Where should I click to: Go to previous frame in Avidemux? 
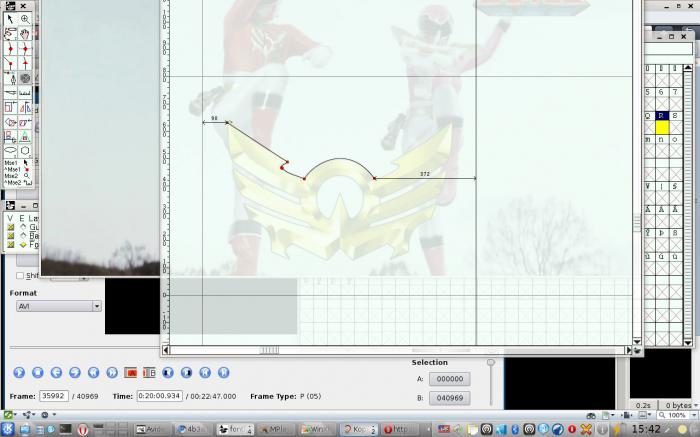click(x=56, y=372)
